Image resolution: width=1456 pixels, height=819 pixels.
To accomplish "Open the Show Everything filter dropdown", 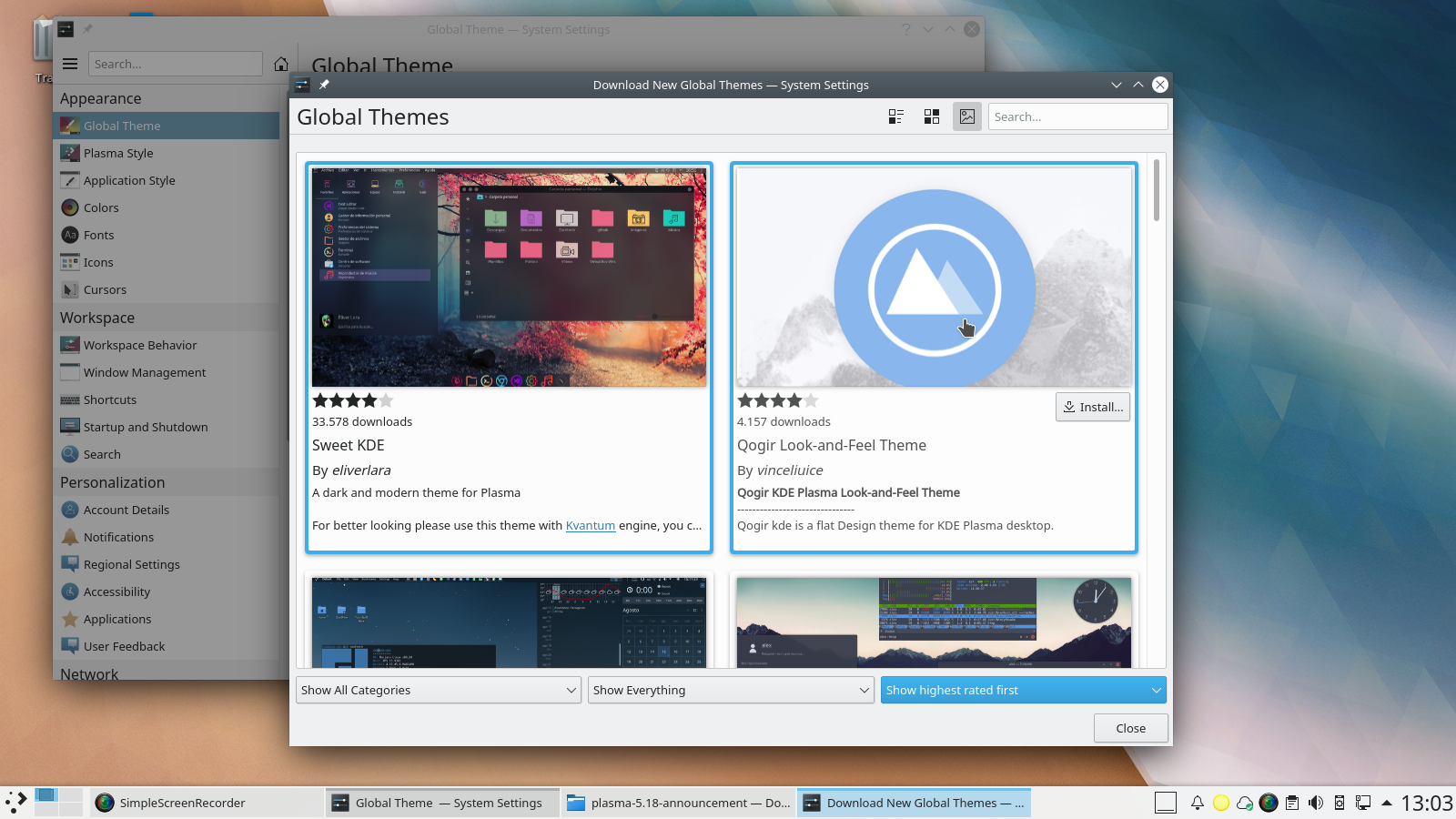I will (x=731, y=690).
